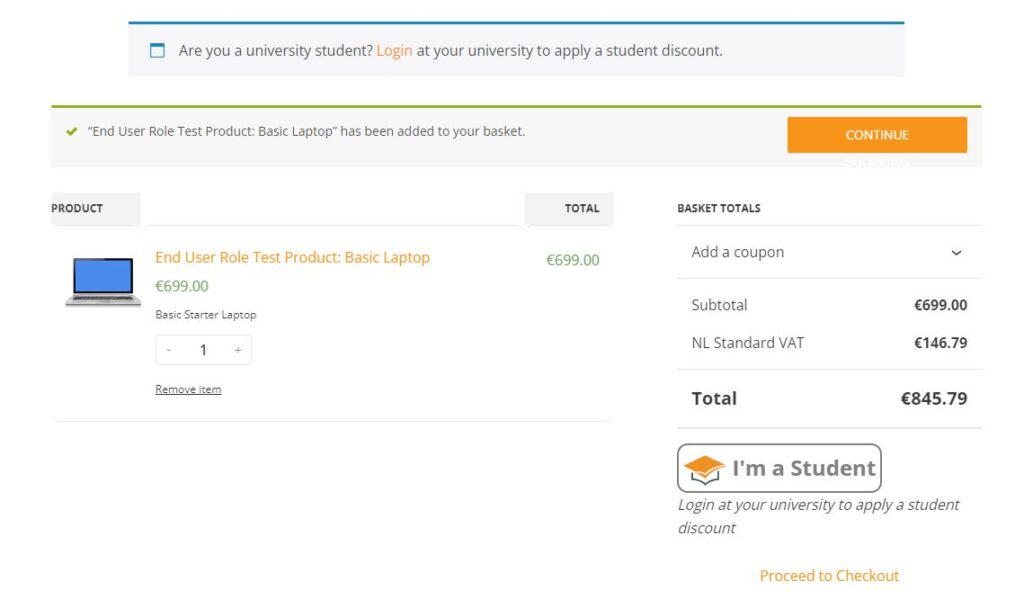The image size is (1024, 599).
Task: Remove item from the basket
Action: pos(188,389)
